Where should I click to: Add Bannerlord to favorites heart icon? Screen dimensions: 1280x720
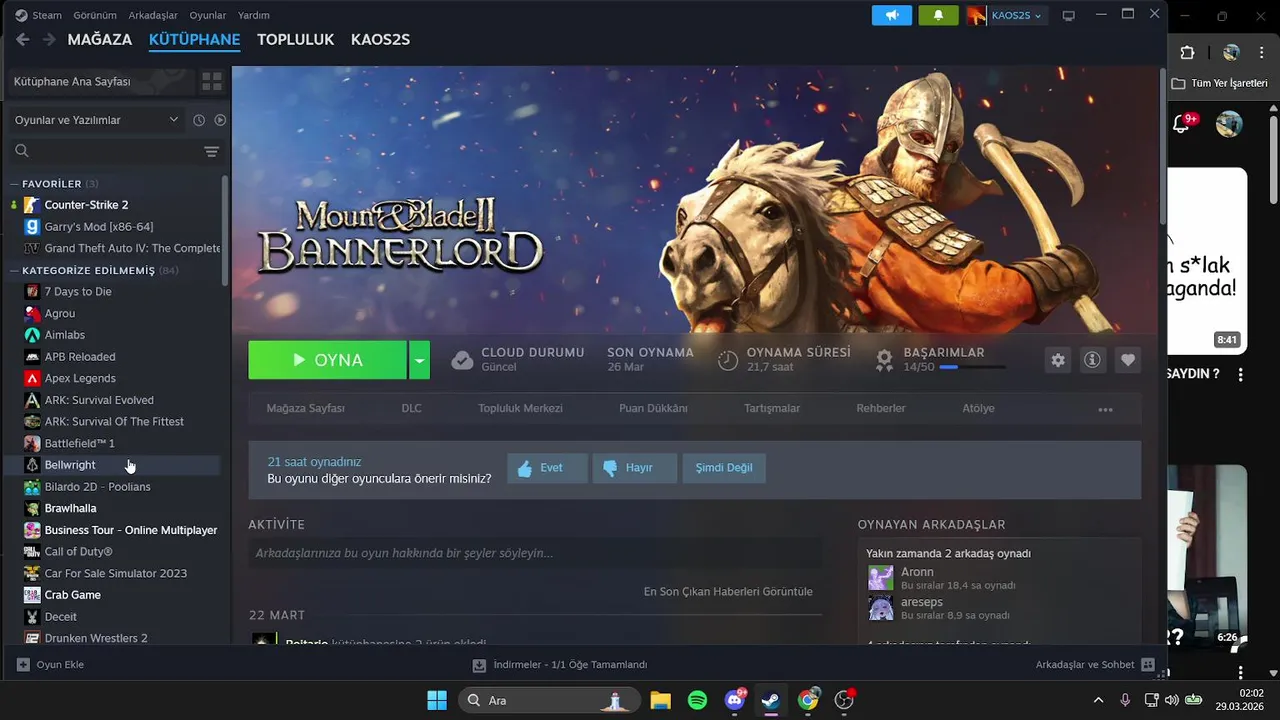[1128, 360]
